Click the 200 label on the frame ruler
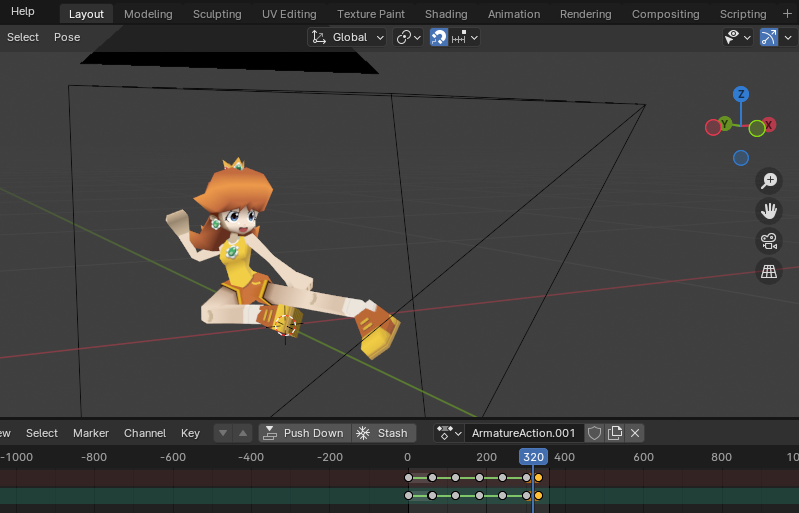The image size is (799, 513). (486, 457)
